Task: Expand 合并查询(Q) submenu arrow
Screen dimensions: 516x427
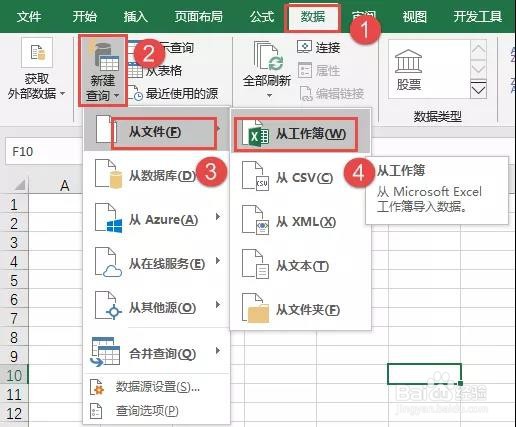Action: (218, 351)
